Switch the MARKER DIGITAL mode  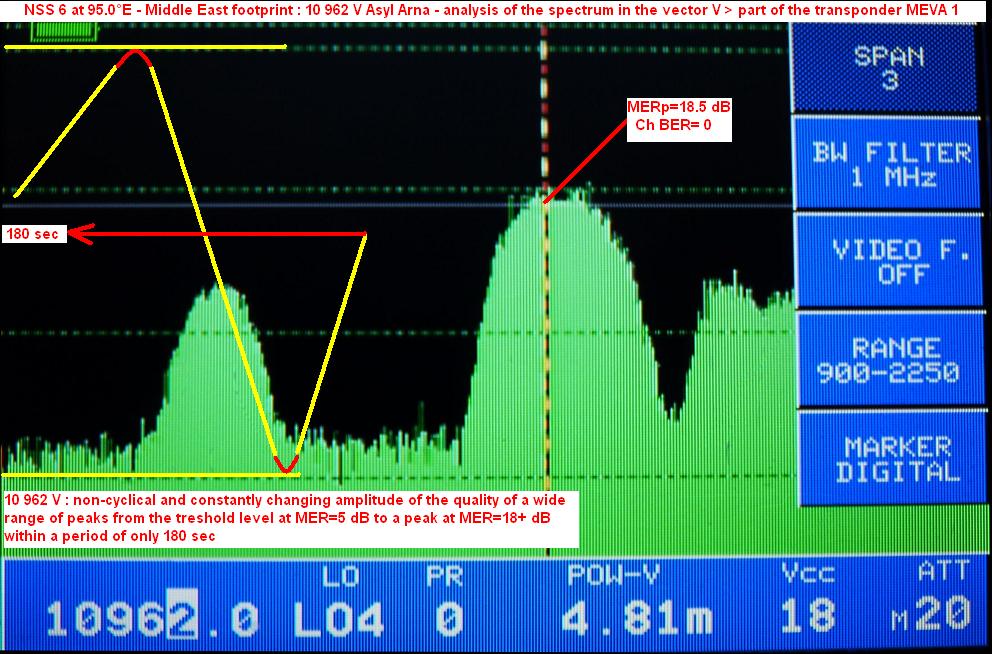[891, 458]
